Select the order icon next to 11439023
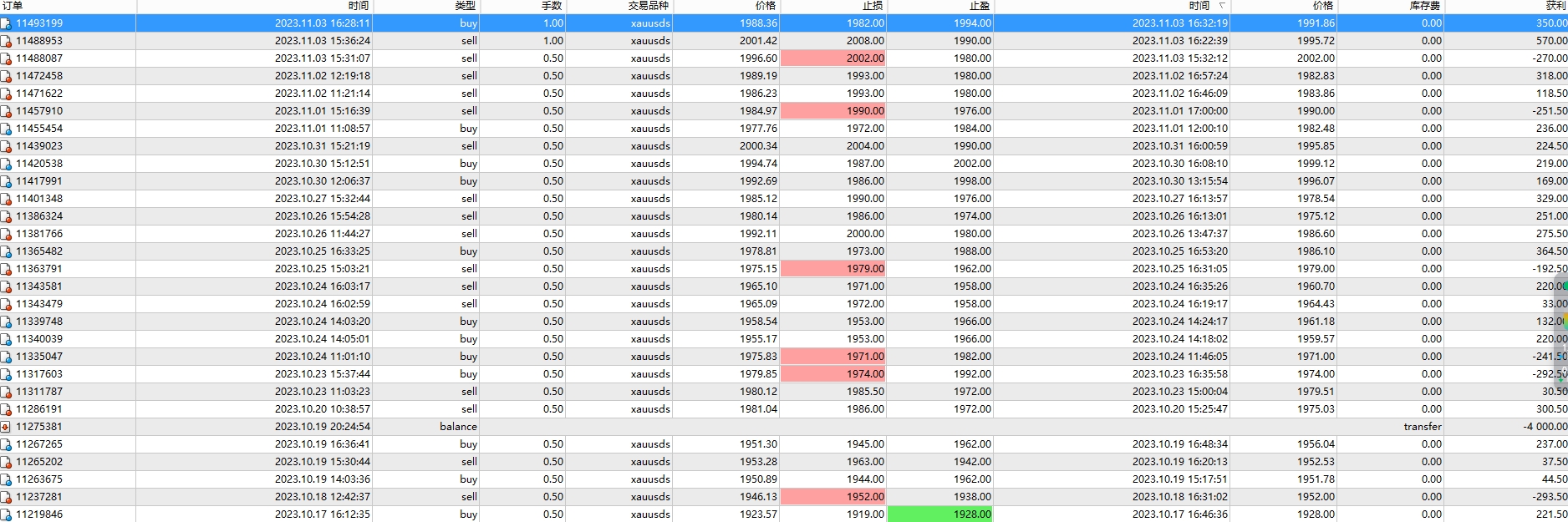The width and height of the screenshot is (1568, 522). pyautogui.click(x=6, y=146)
